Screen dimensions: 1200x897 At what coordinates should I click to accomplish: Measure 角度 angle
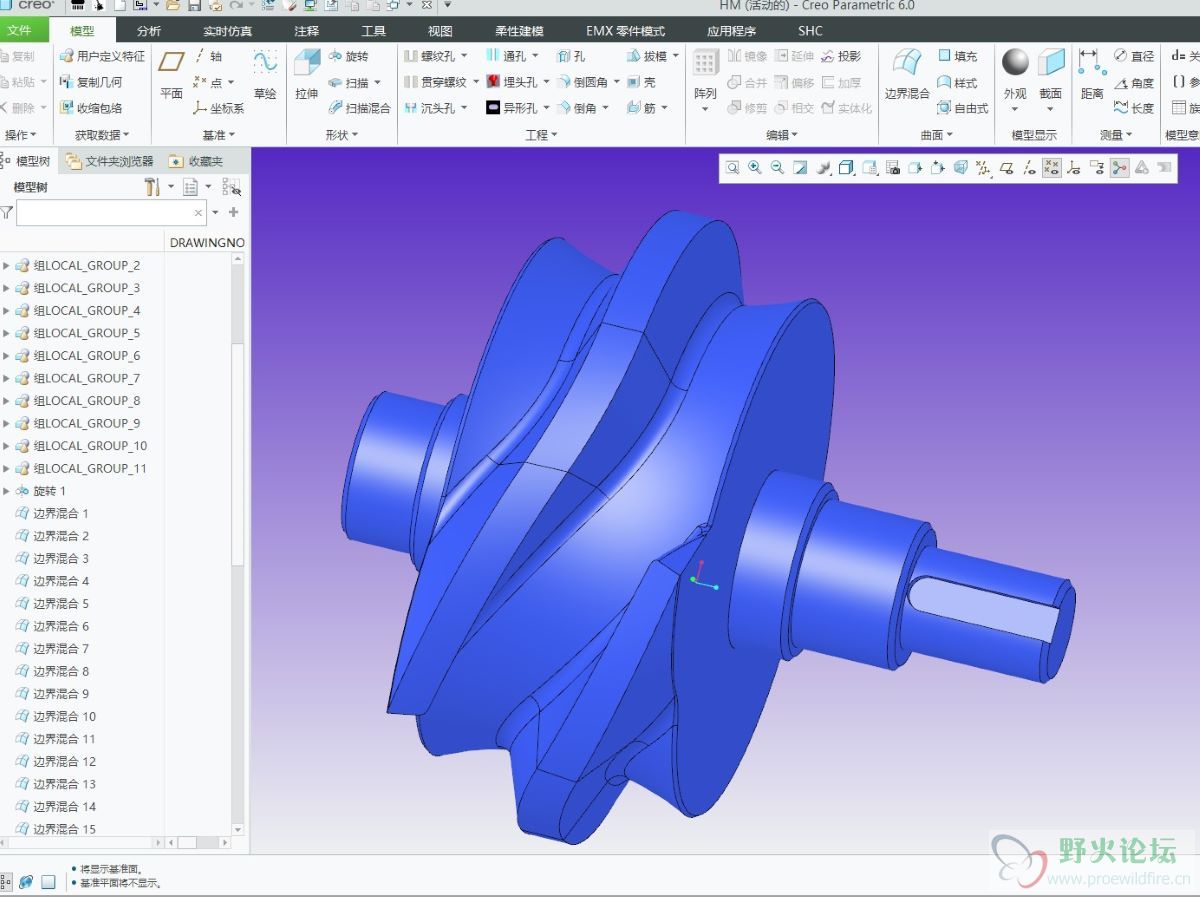pyautogui.click(x=1134, y=82)
